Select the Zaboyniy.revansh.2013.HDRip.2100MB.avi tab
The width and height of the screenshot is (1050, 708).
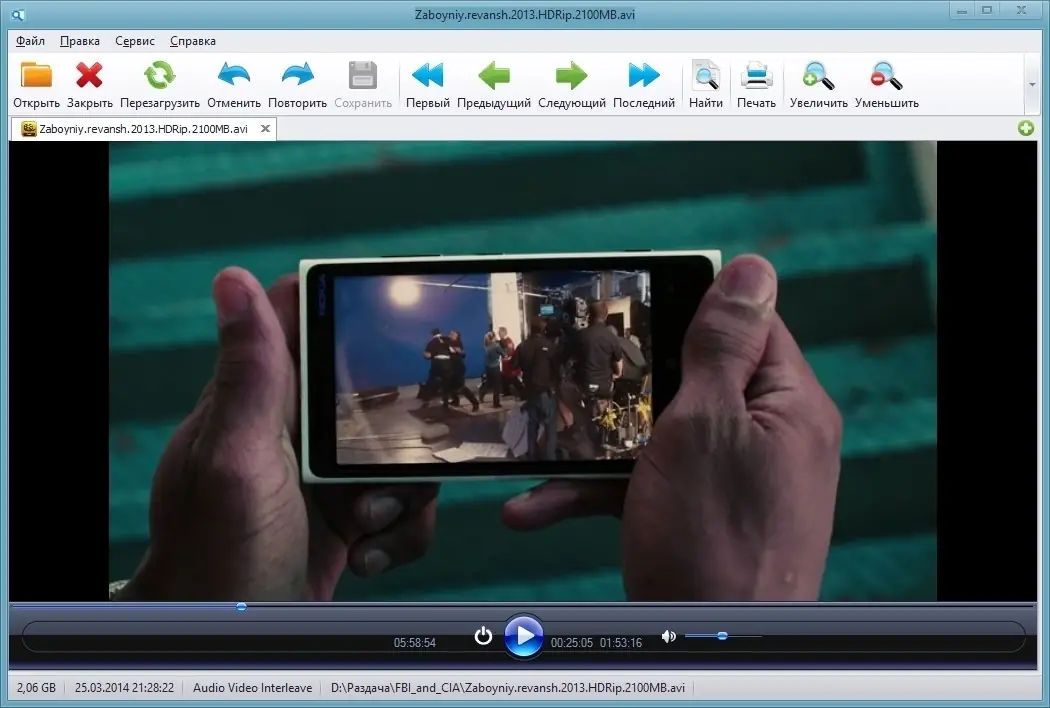(143, 129)
